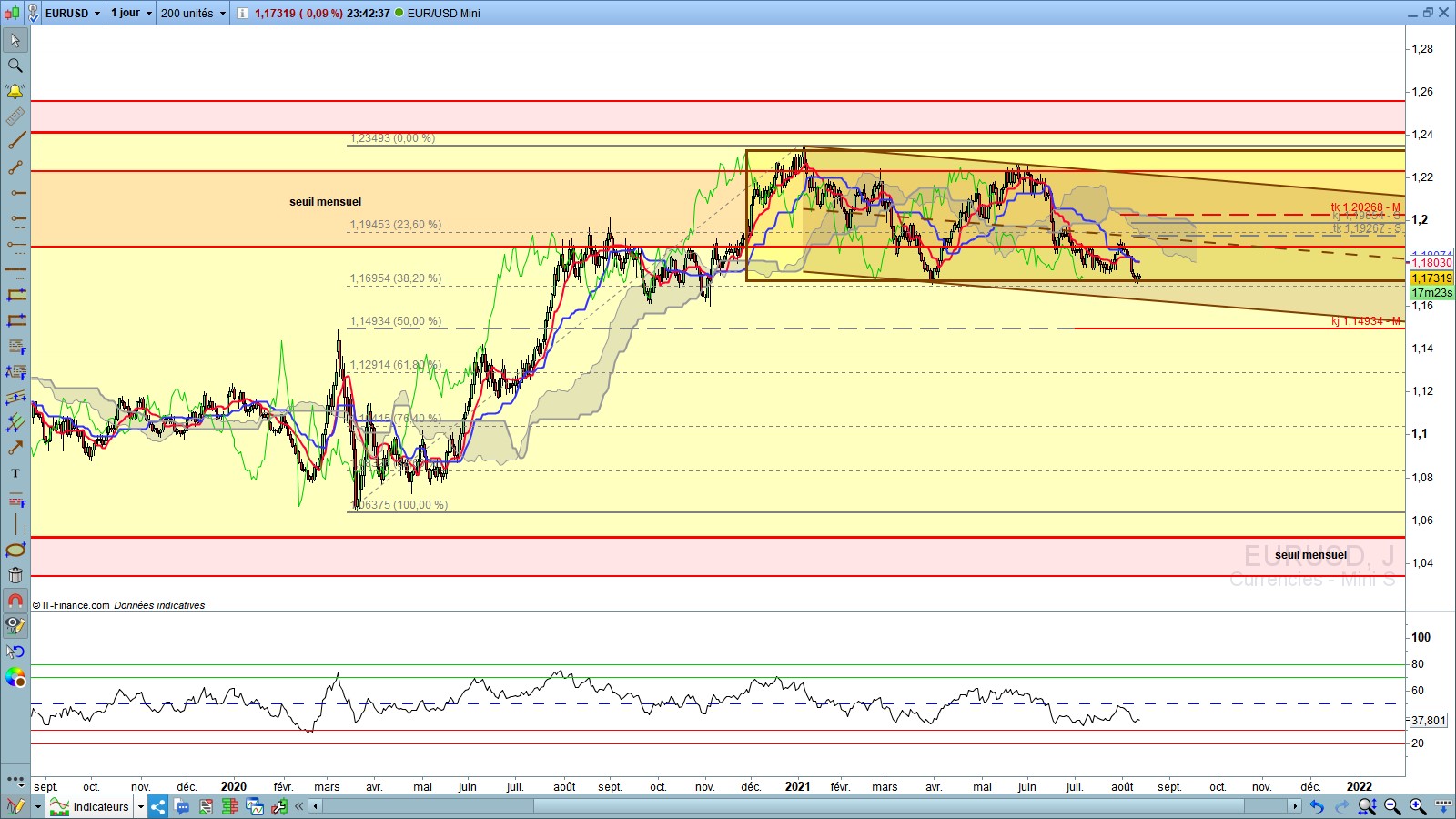Screen dimensions: 1456x819
Task: Open the alert bell tool
Action: click(x=15, y=91)
